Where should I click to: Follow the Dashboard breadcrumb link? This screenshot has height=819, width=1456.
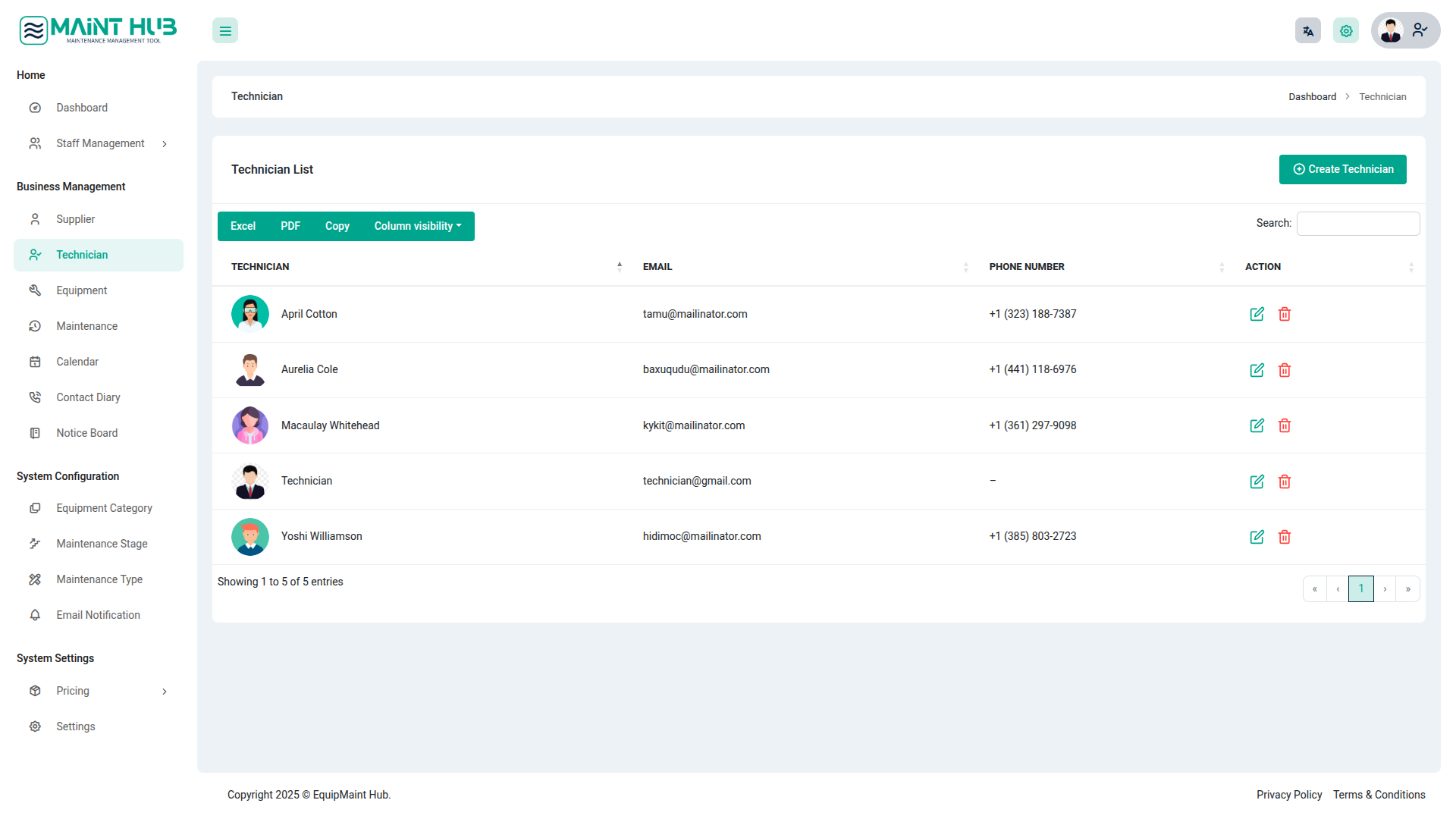pyautogui.click(x=1312, y=97)
